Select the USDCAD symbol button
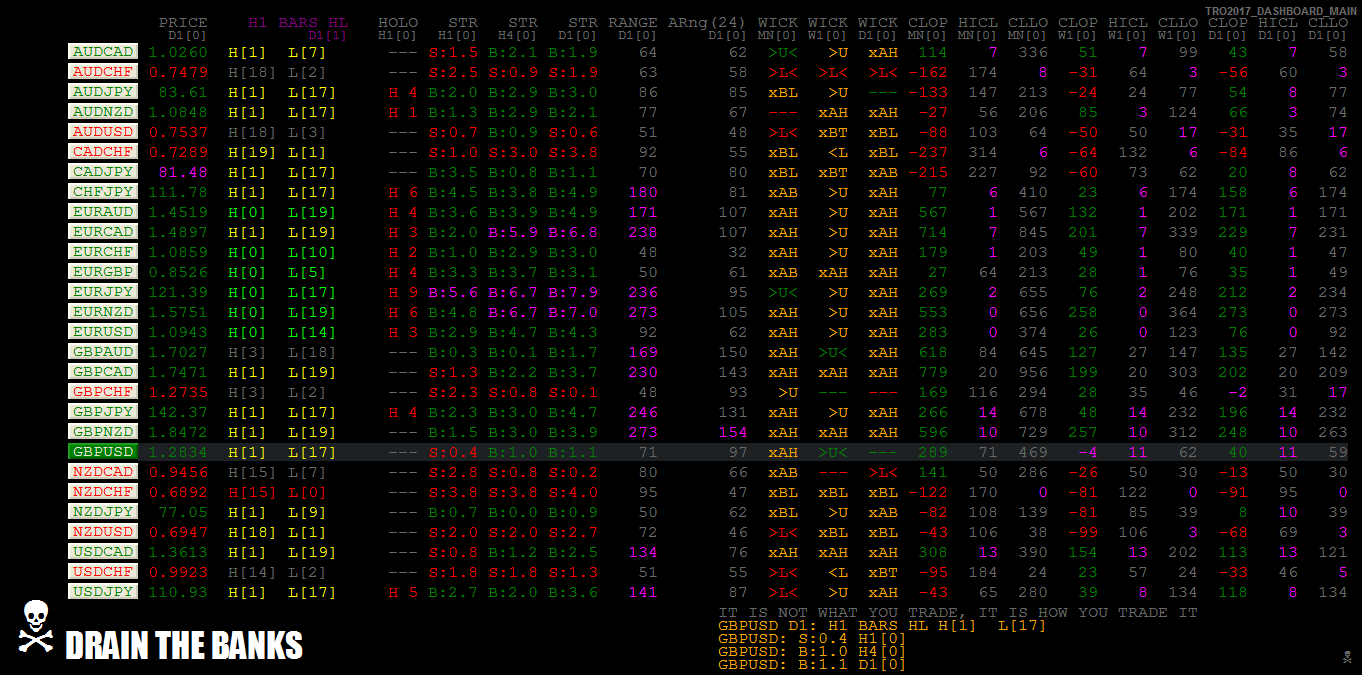 coord(103,551)
